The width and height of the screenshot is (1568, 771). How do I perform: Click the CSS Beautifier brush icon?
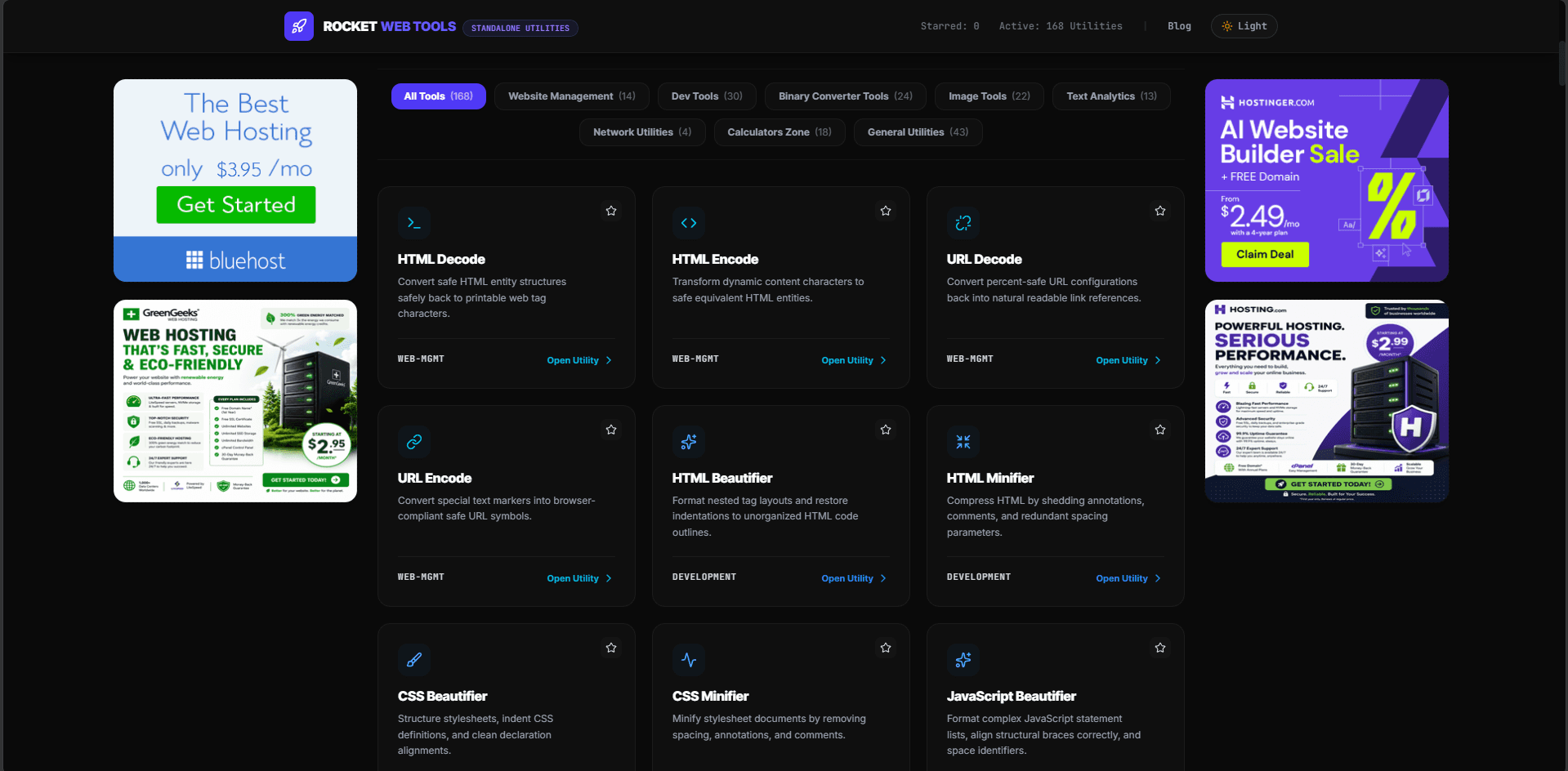[414, 660]
